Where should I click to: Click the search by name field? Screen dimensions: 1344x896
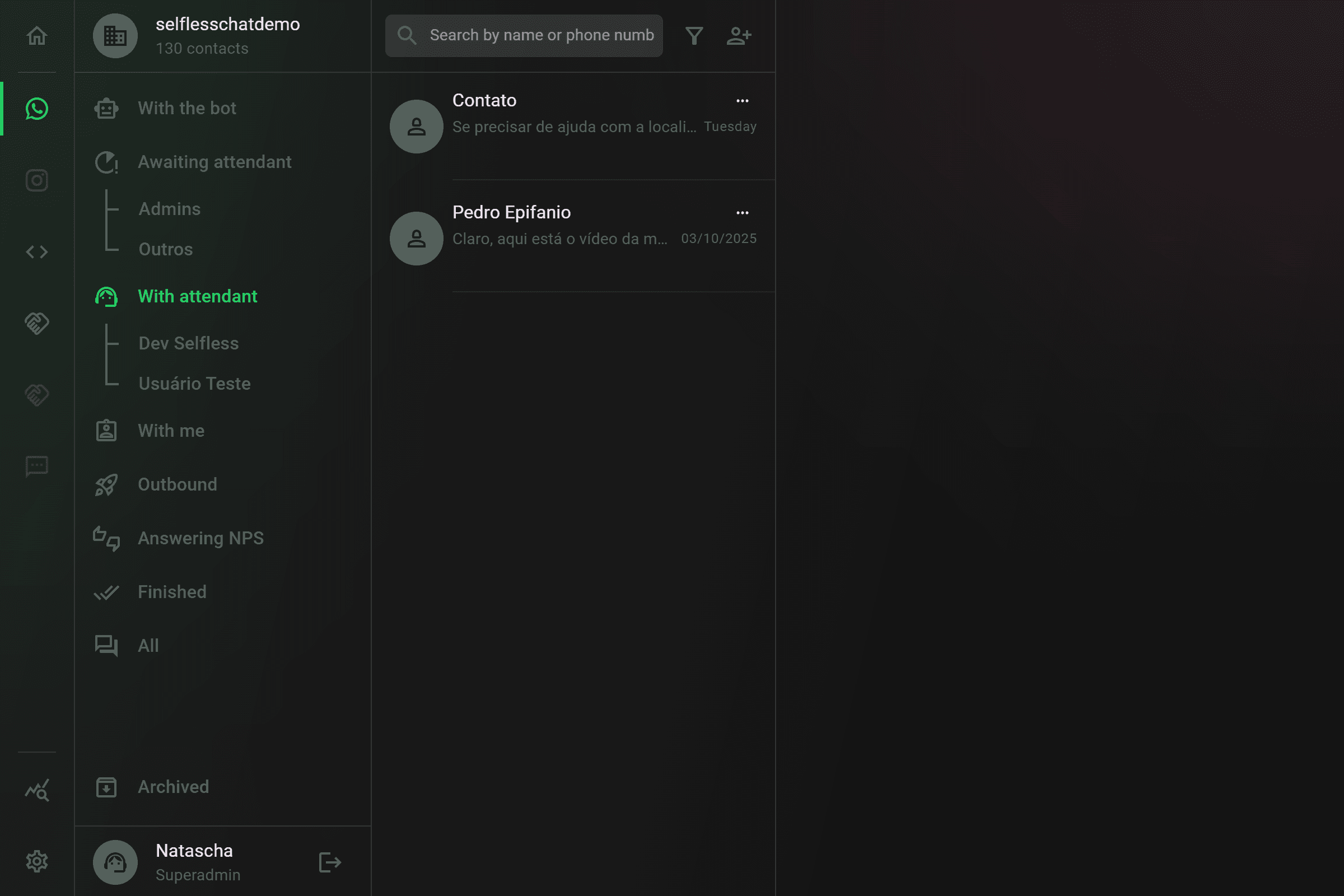tap(524, 35)
